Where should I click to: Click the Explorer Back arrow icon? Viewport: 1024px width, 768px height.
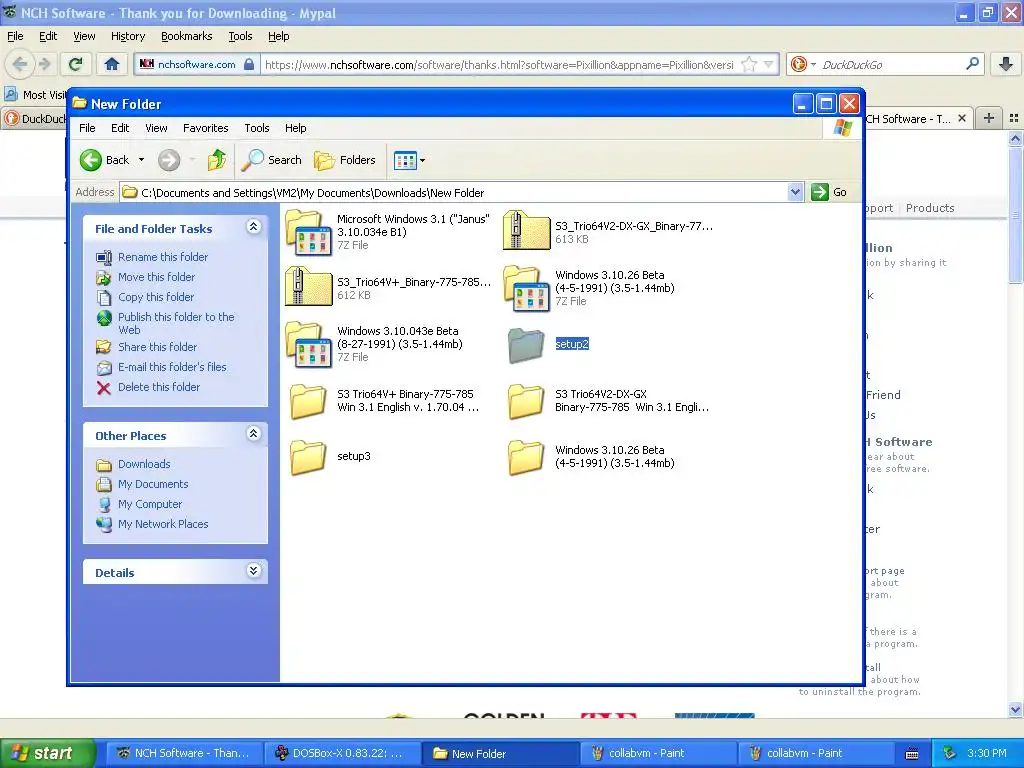91,160
